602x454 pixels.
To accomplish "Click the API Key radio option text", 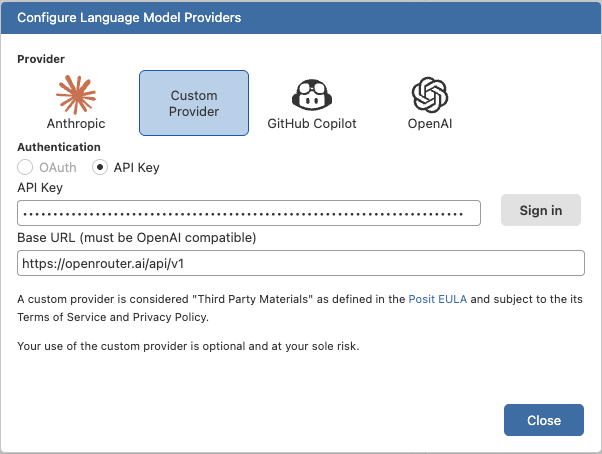I will [136, 167].
